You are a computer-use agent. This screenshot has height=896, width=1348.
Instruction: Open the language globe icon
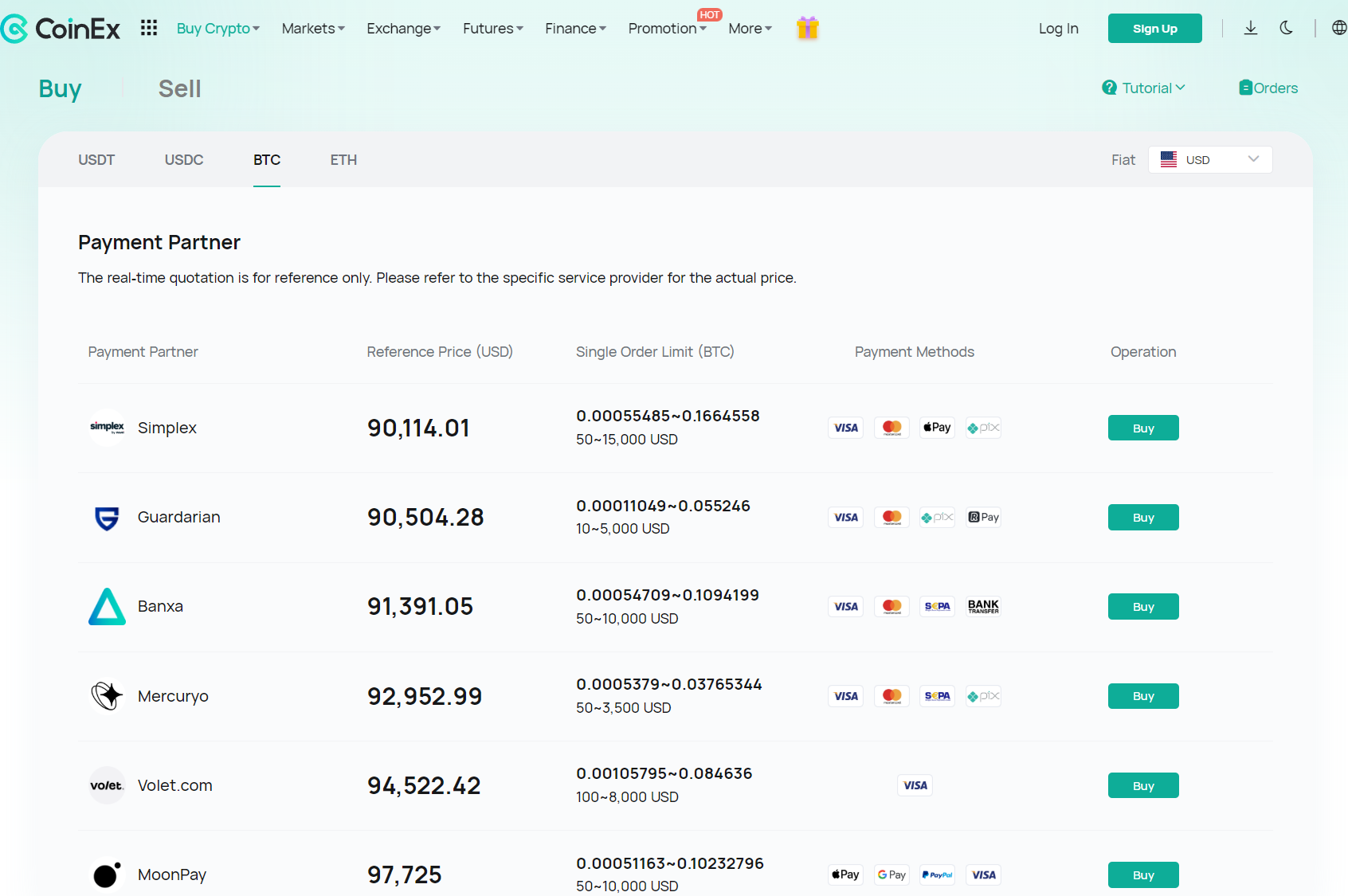tap(1340, 26)
